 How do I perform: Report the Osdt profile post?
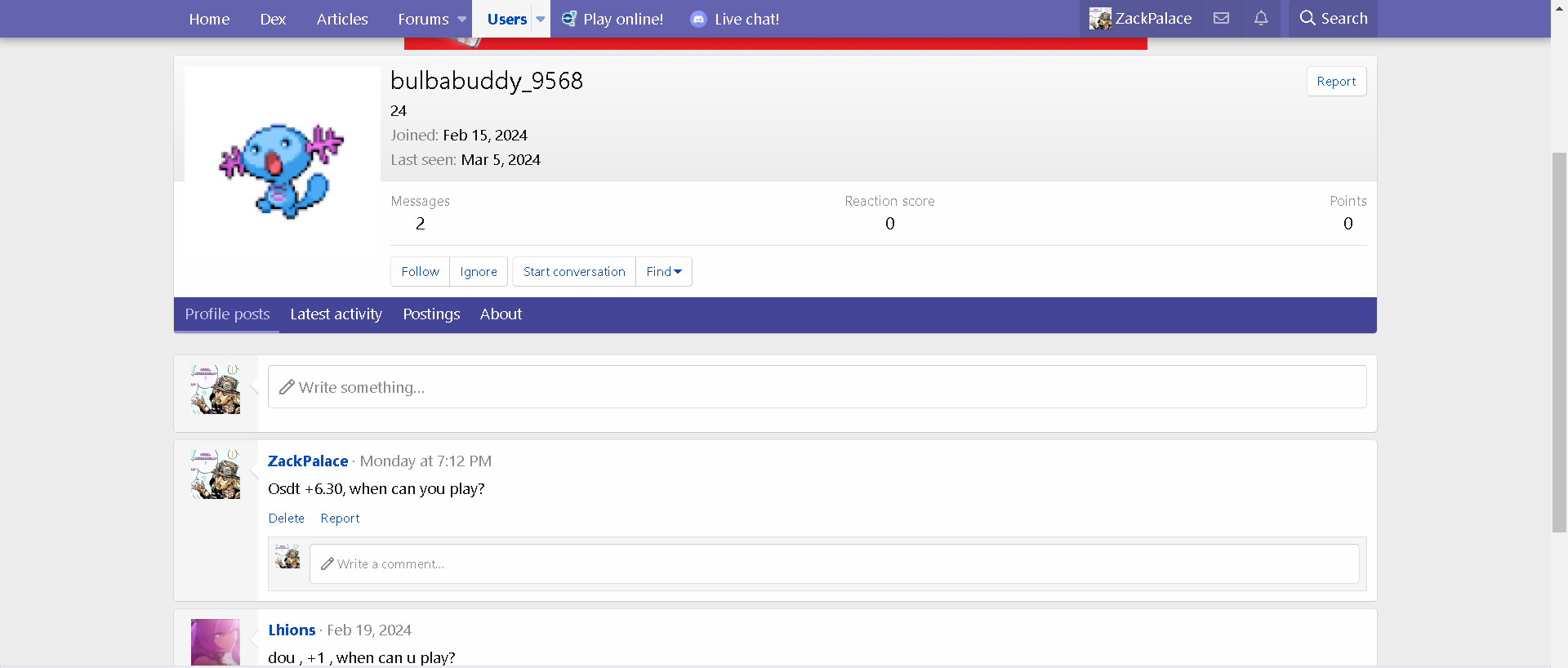340,518
